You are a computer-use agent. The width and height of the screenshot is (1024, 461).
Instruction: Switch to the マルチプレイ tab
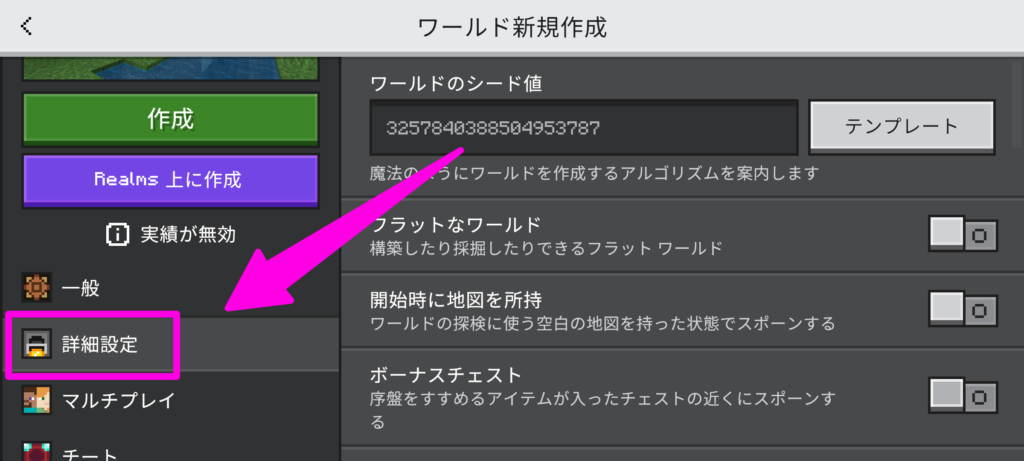[171, 400]
